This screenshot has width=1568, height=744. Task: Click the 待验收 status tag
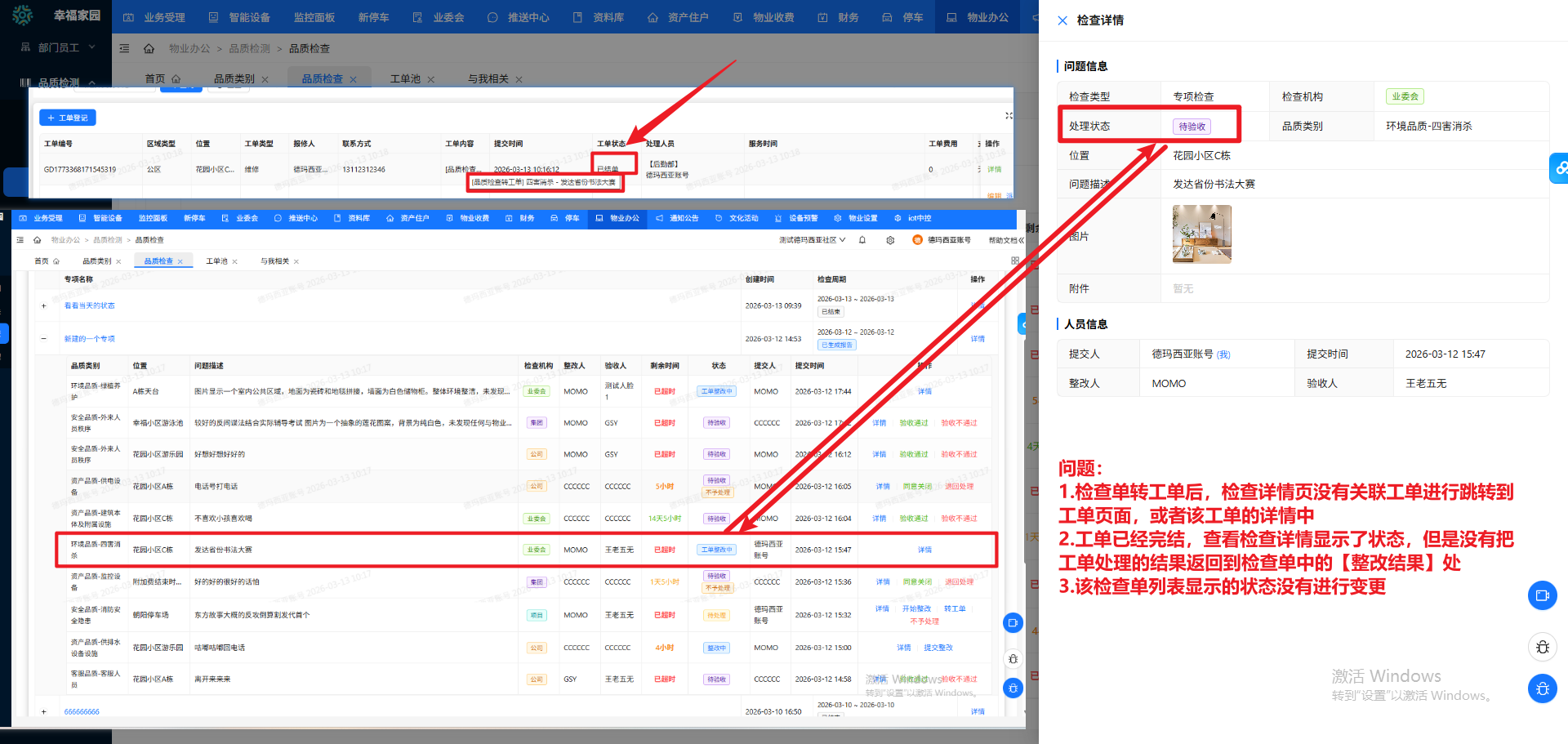point(1192,127)
